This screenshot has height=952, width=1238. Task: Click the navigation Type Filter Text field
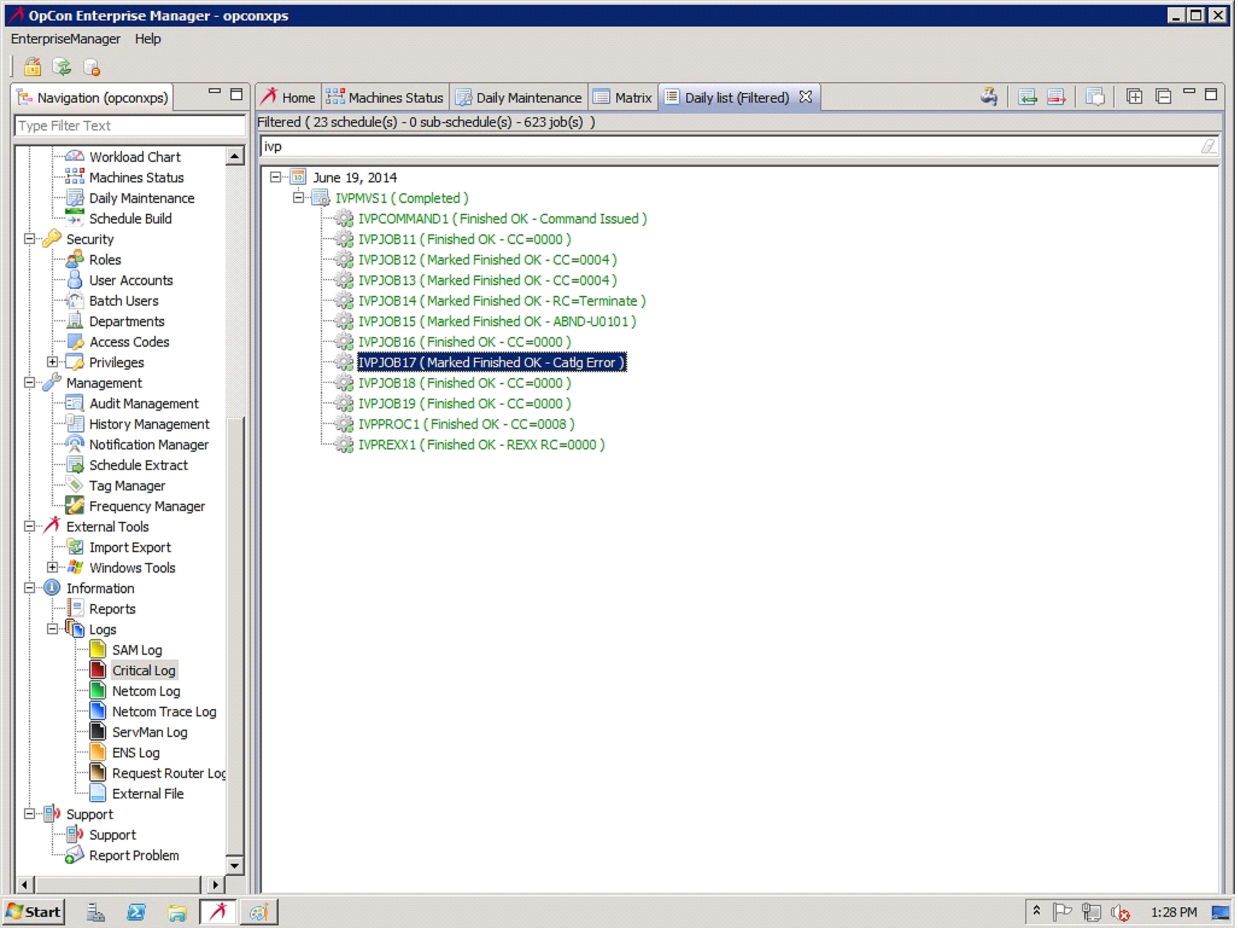tap(130, 126)
